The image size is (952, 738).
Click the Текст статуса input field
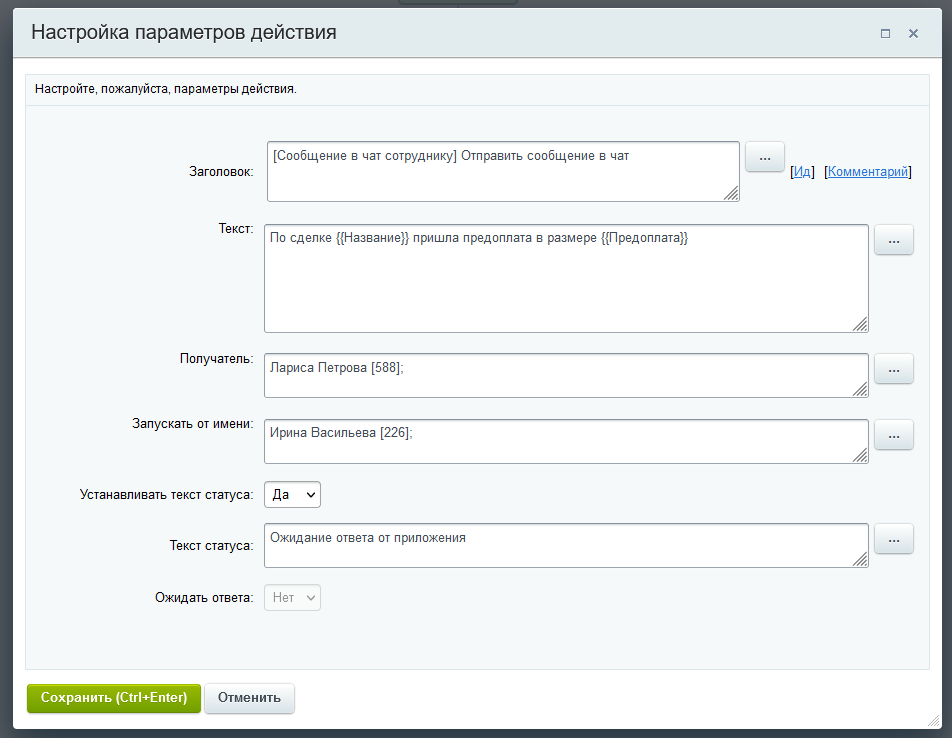tap(565, 545)
